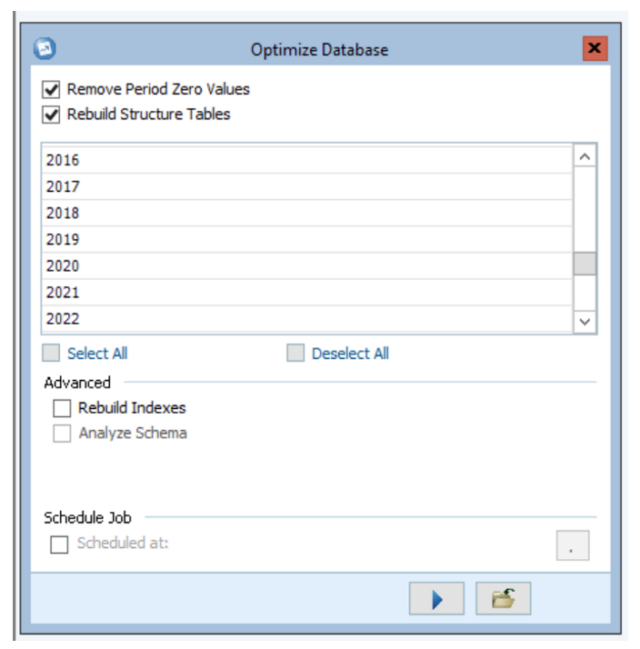Viewport: 640px width, 649px height.
Task: Uncheck Rebuild Structure Tables
Action: (x=51, y=115)
